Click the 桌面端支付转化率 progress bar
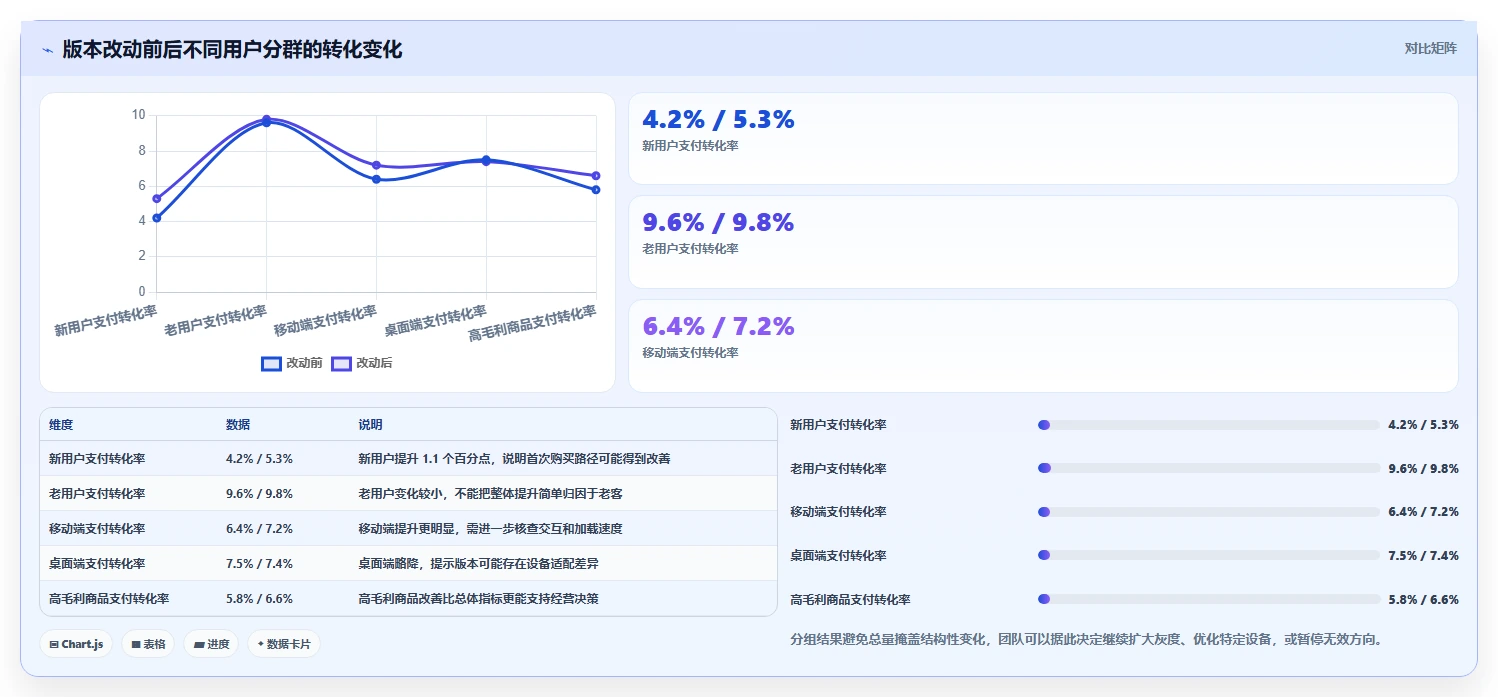1498x697 pixels. [x=1209, y=555]
